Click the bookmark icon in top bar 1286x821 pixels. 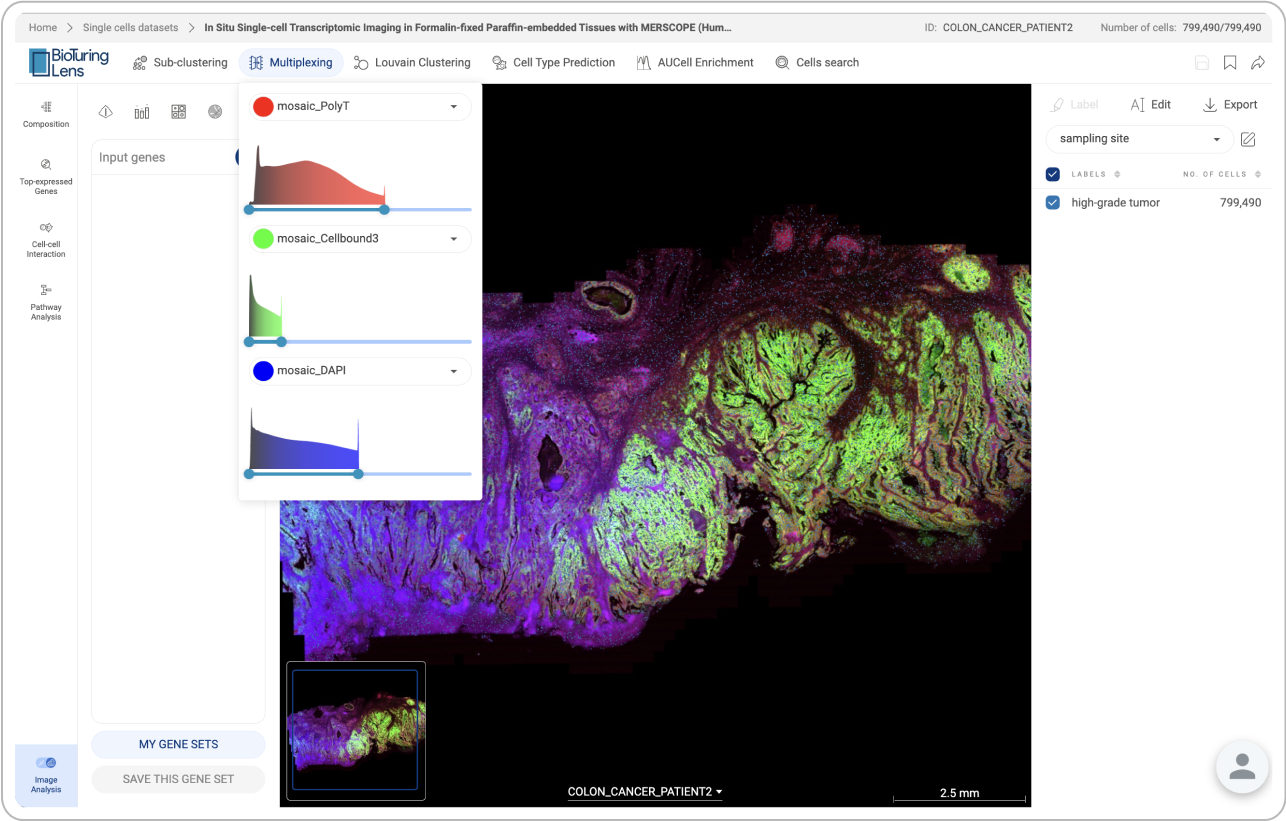click(1230, 63)
